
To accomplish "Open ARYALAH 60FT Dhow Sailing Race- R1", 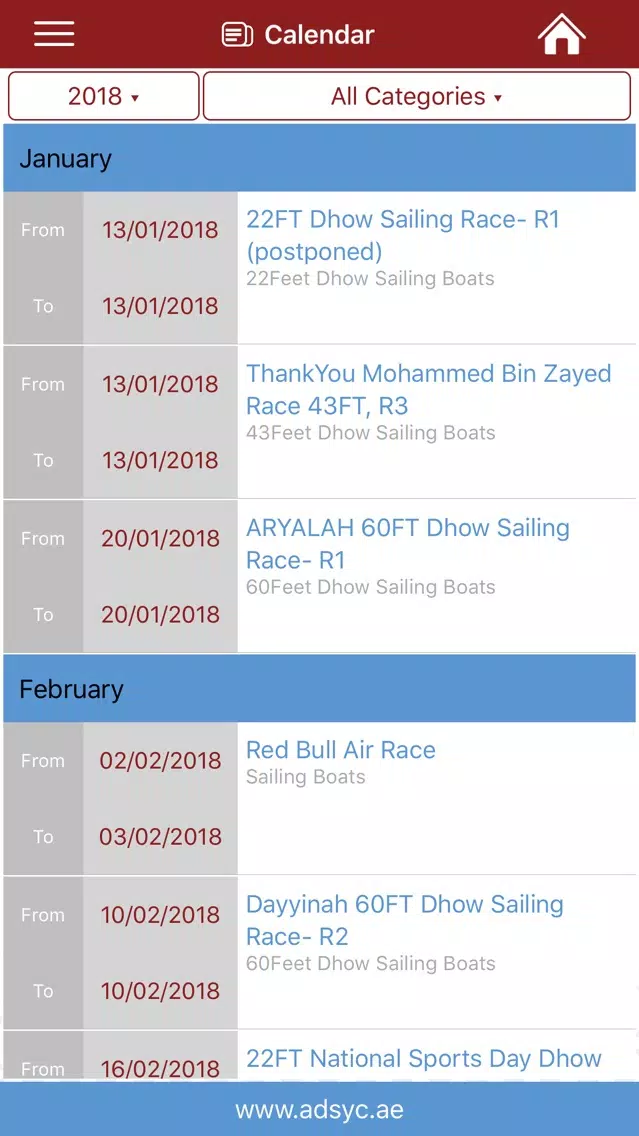I will pyautogui.click(x=408, y=544).
